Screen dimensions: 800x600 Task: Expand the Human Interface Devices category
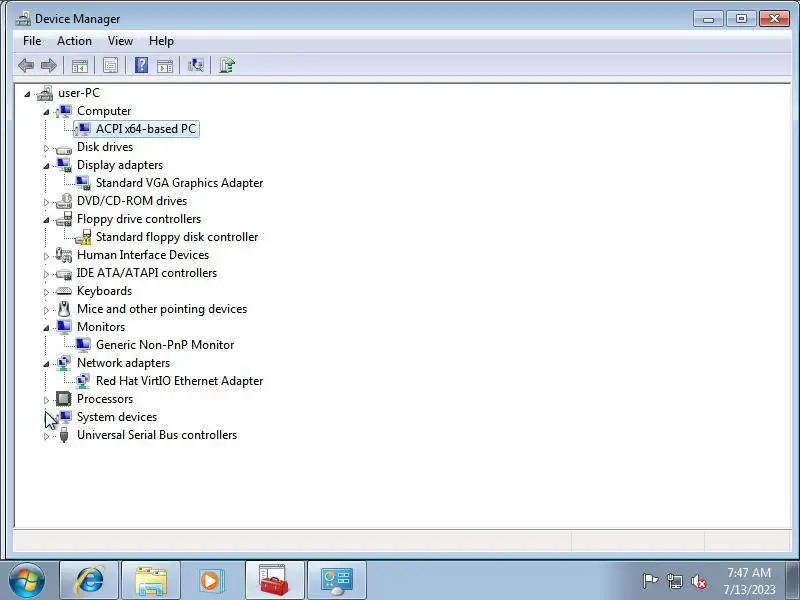click(46, 256)
